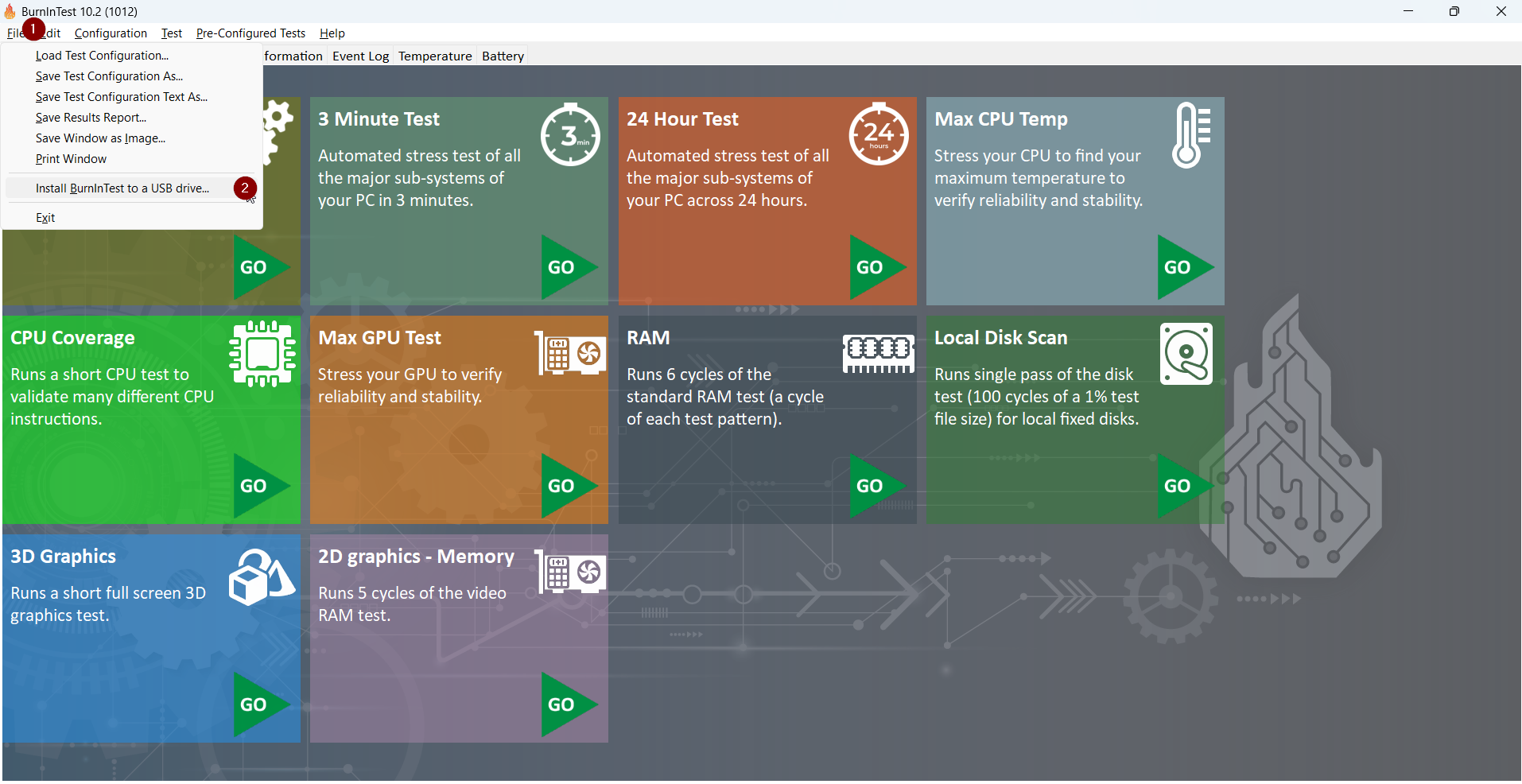Click 'Runs single pass of the disk test' text

point(1037,397)
